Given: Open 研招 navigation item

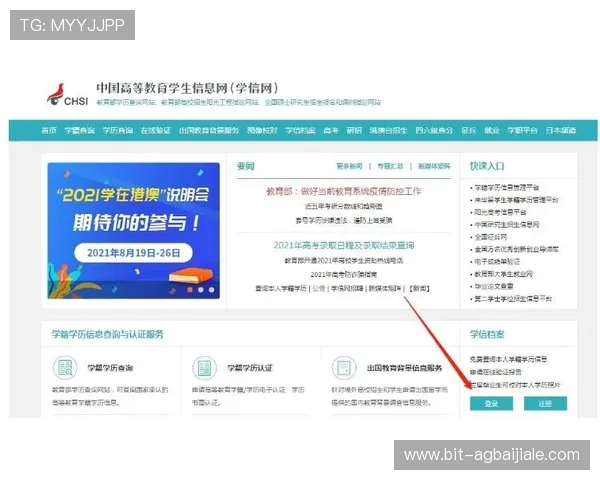Looking at the screenshot, I should coord(354,131).
